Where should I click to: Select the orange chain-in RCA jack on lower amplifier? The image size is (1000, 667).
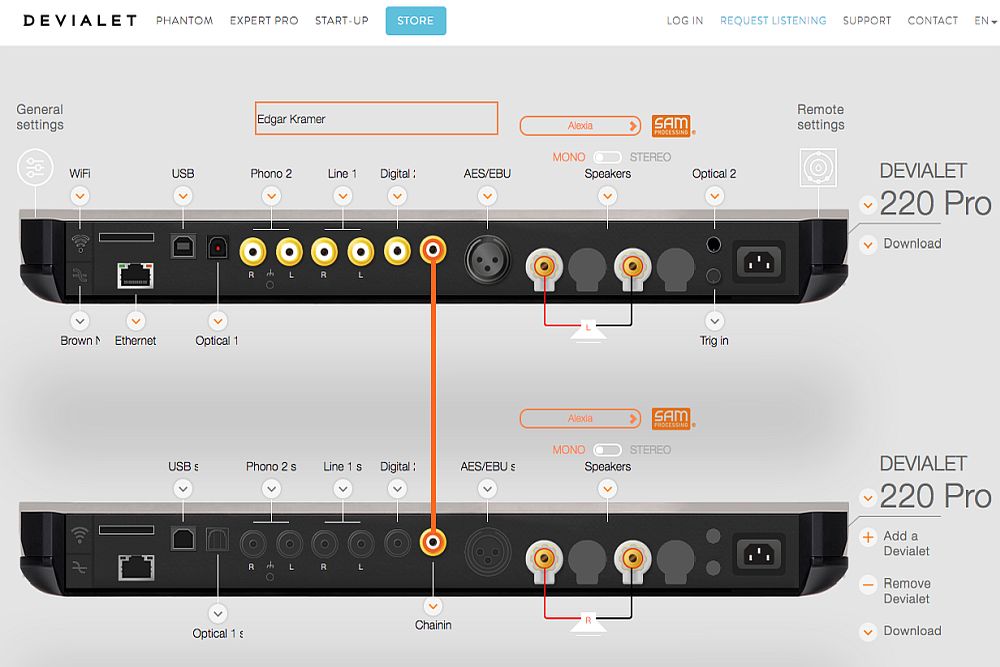point(433,543)
